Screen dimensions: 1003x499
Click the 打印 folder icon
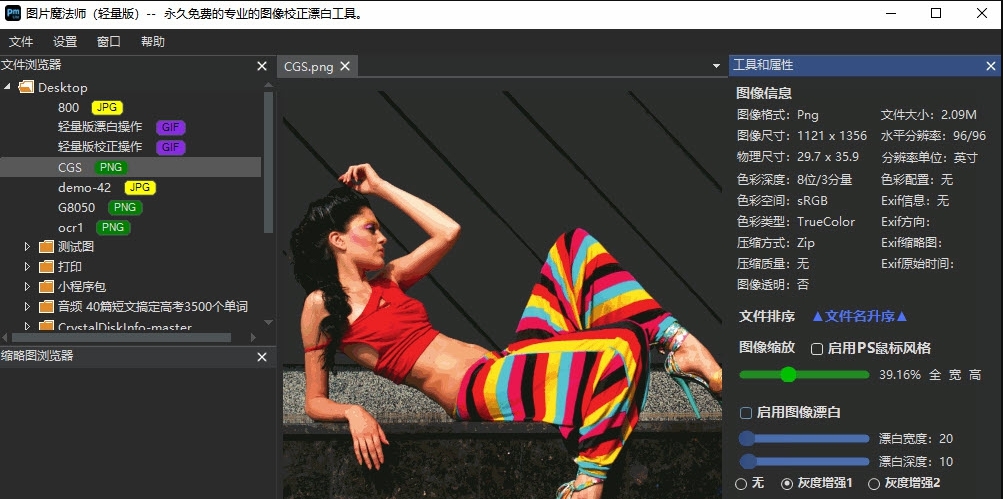pos(46,267)
